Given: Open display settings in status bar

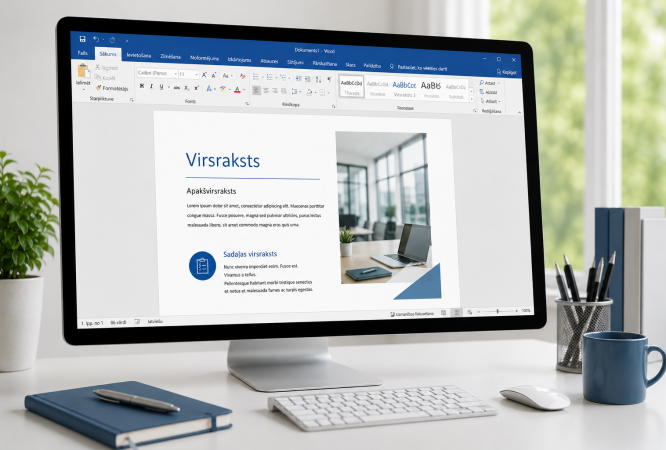Looking at the screenshot, I should (x=412, y=314).
